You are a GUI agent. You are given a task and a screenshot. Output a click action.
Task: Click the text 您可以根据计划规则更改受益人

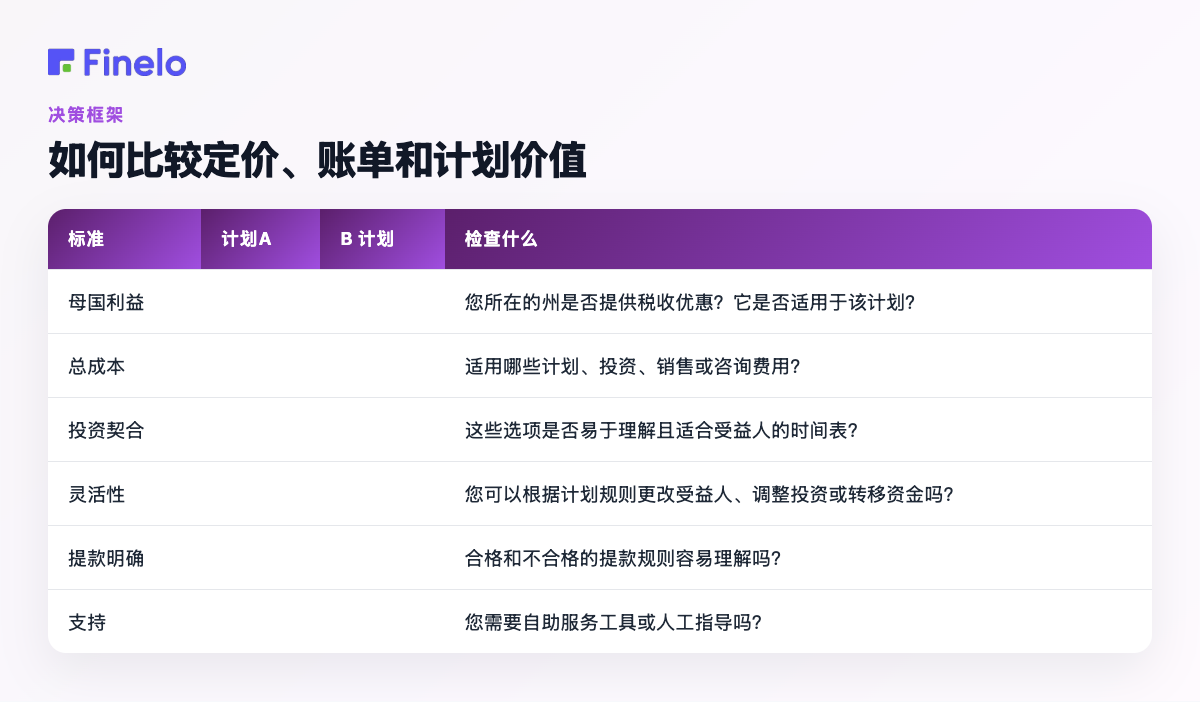598,494
